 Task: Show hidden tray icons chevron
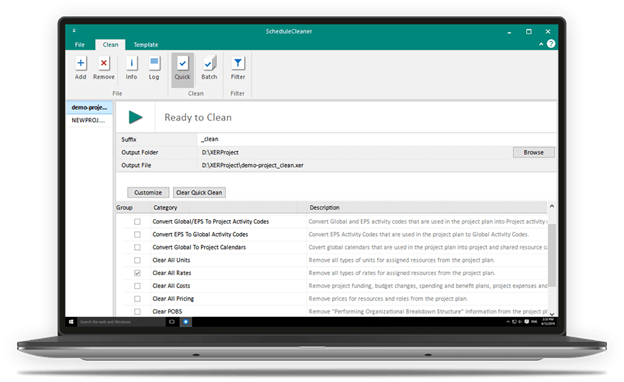pos(508,322)
